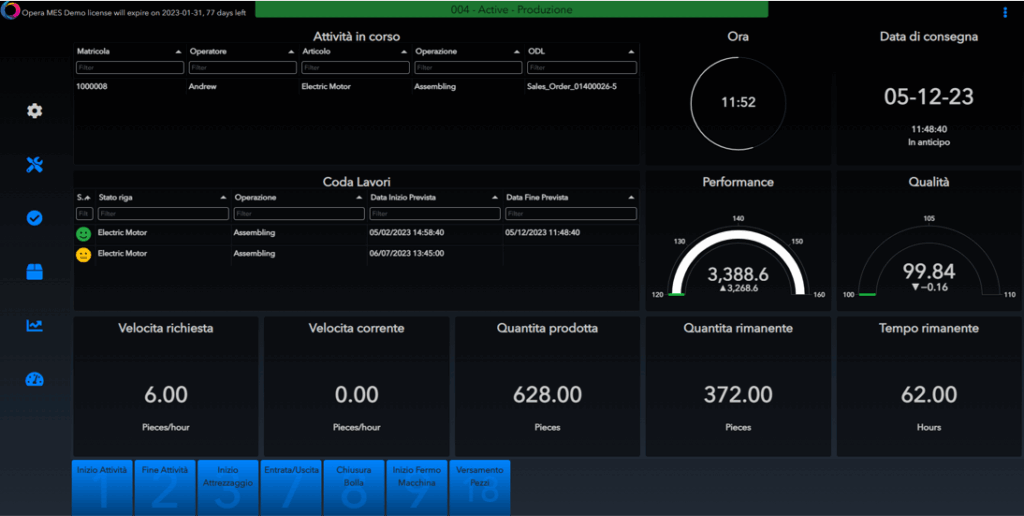1024x516 pixels.
Task: Sort Operatore column with its arrow
Action: 291,51
